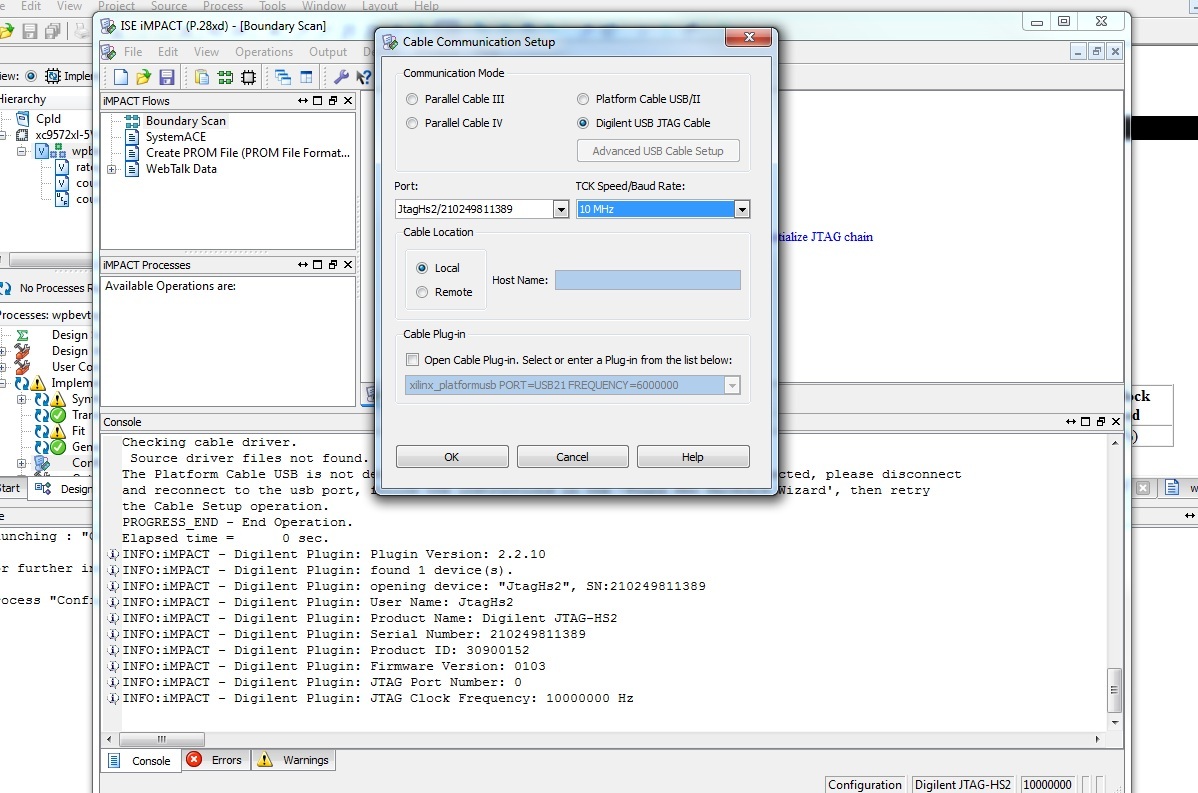Open the iMPACT File menu
Screen dimensions: 1198x793
(133, 52)
